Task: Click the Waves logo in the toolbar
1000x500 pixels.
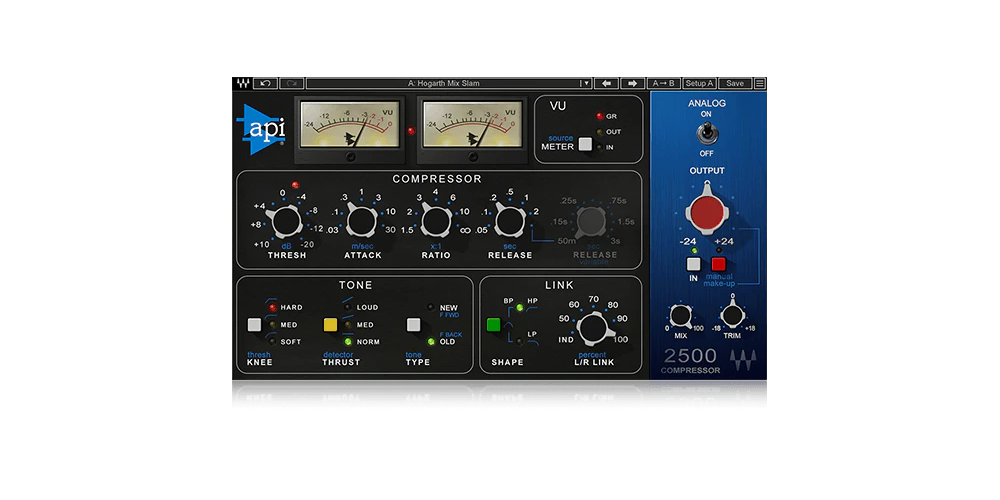Action: pos(242,84)
